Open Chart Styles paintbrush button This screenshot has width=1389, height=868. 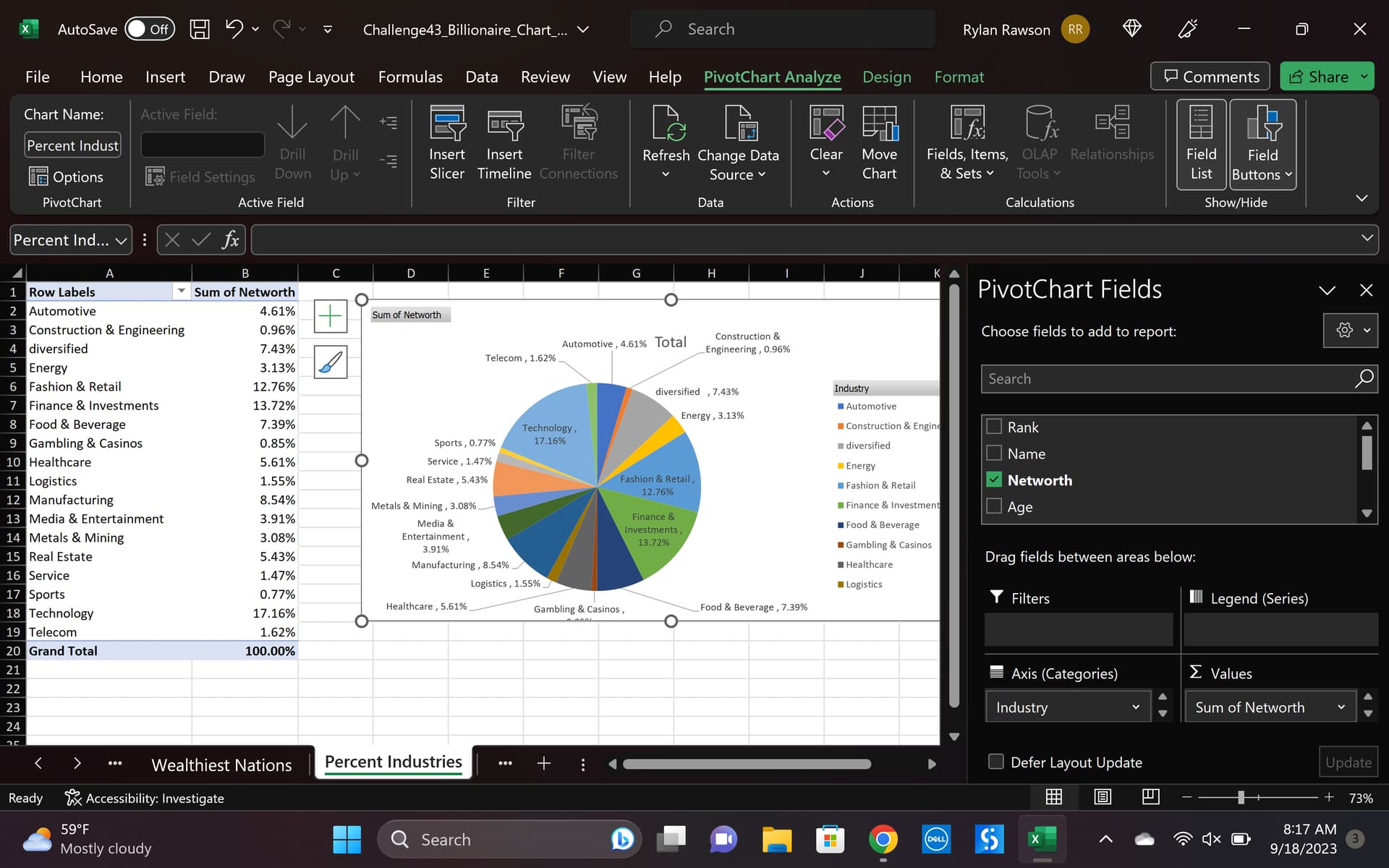pyautogui.click(x=331, y=362)
